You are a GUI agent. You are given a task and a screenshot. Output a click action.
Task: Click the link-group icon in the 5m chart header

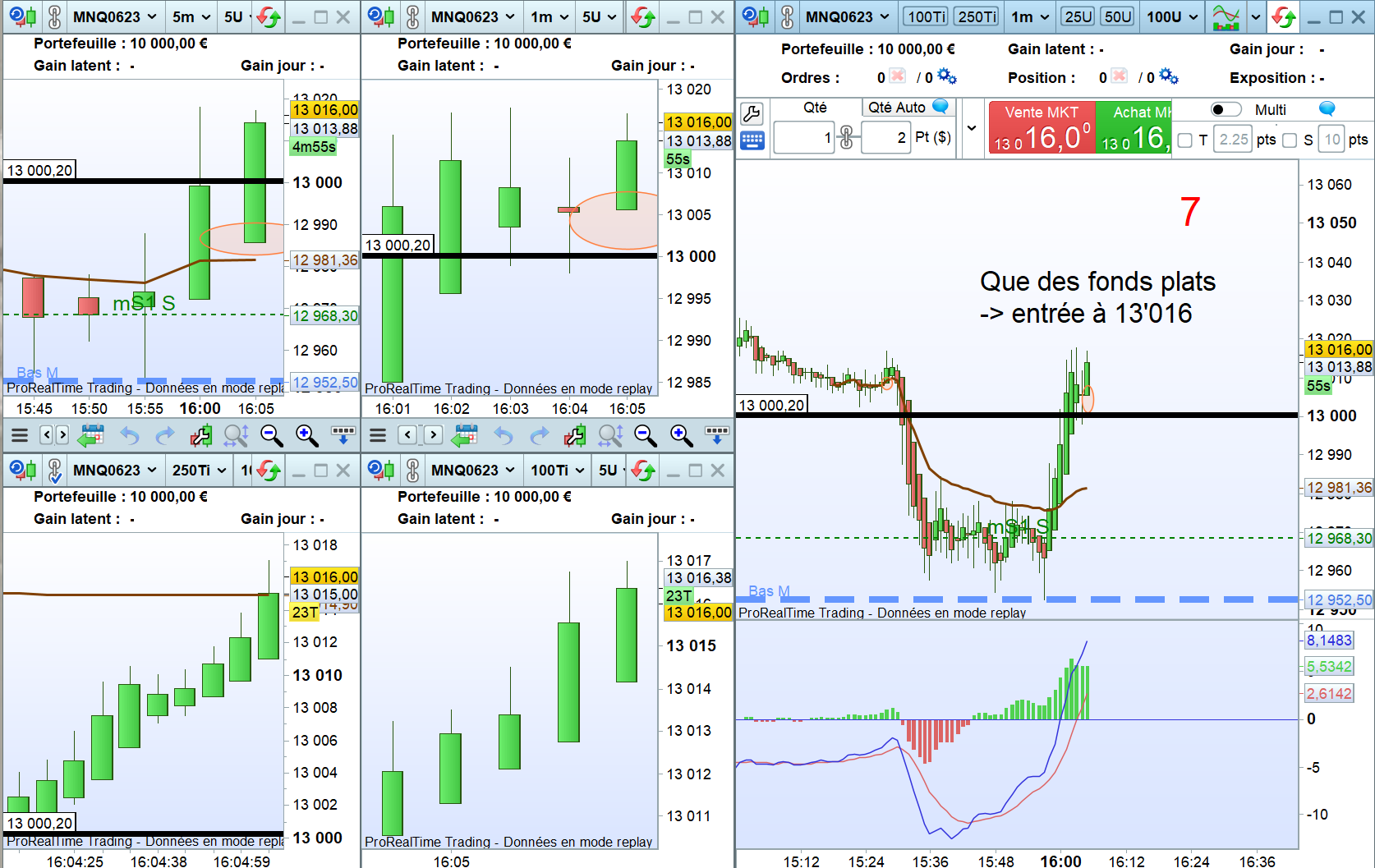click(x=54, y=16)
